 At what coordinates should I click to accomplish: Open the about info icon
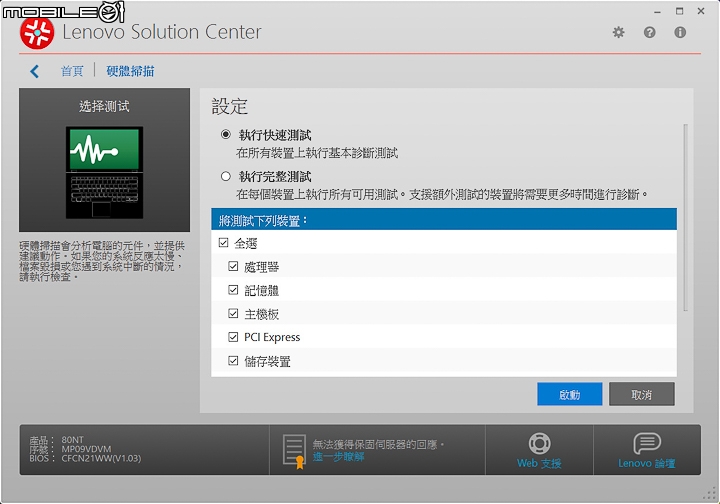click(x=680, y=32)
